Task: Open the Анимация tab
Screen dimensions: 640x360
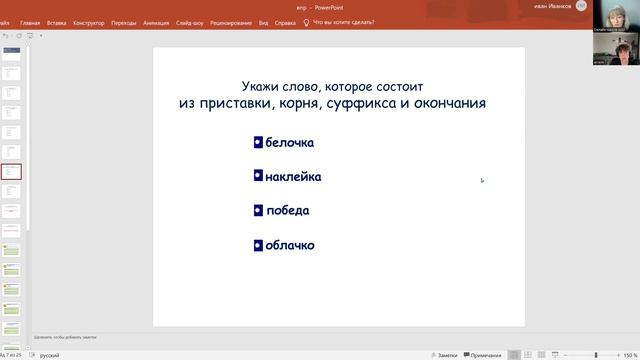Action: (156, 23)
